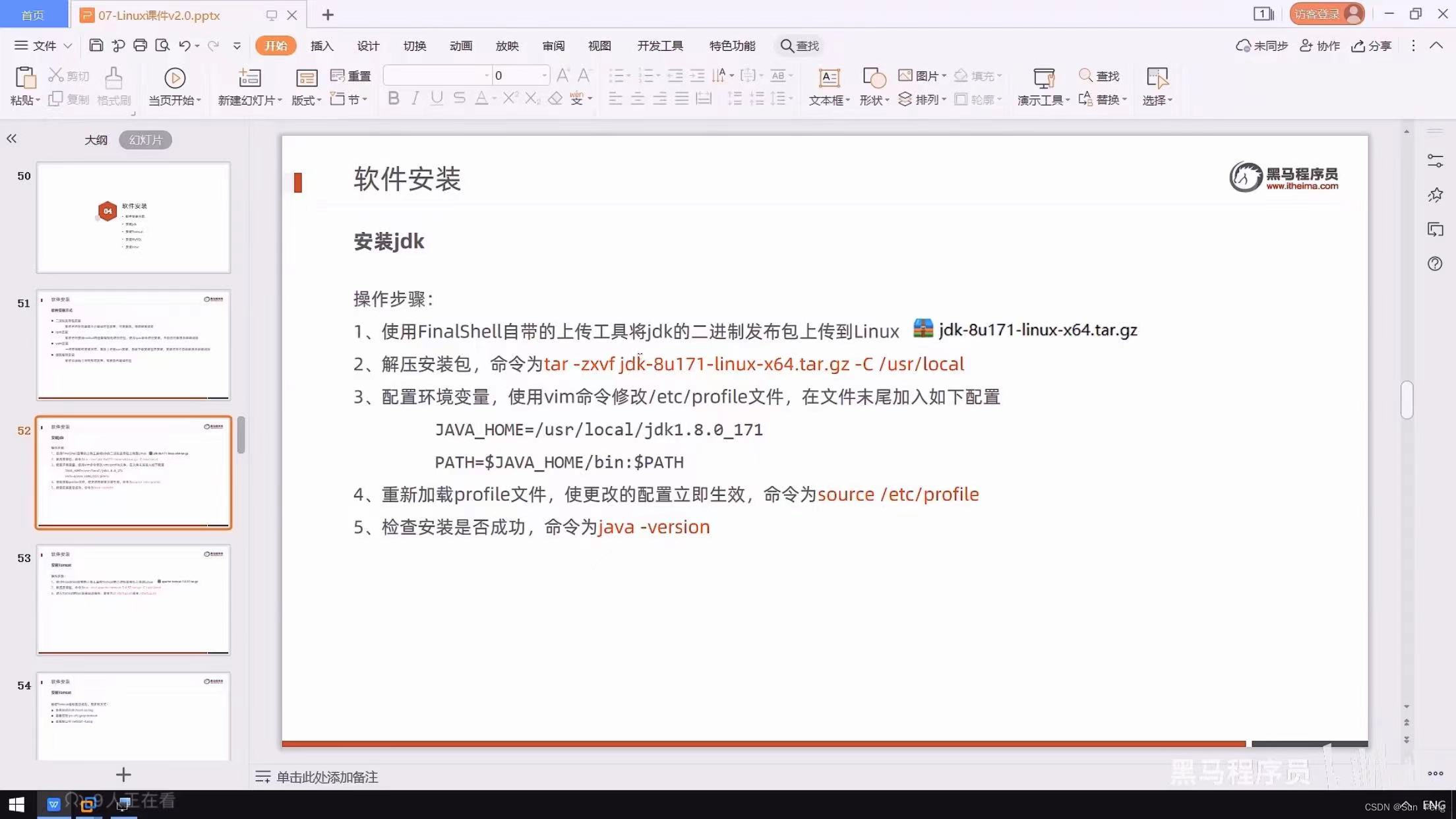The height and width of the screenshot is (819, 1456).
Task: Toggle left text alignment
Action: (615, 98)
